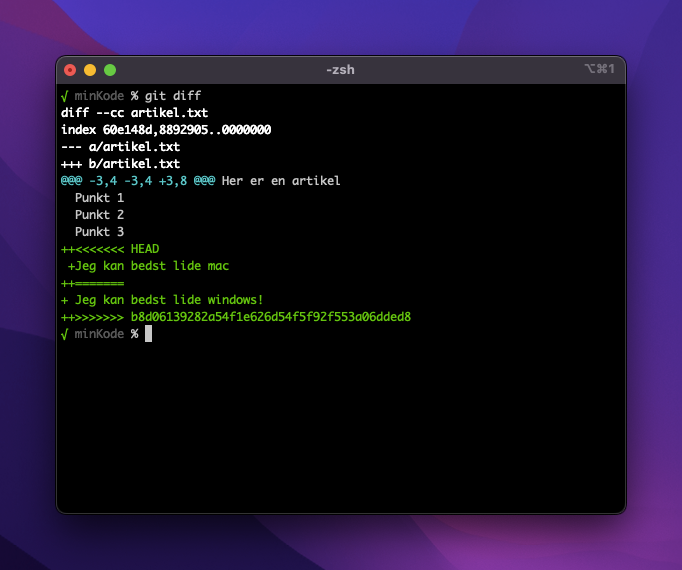Click the 'git diff' command text
The image size is (682, 570).
[173, 96]
